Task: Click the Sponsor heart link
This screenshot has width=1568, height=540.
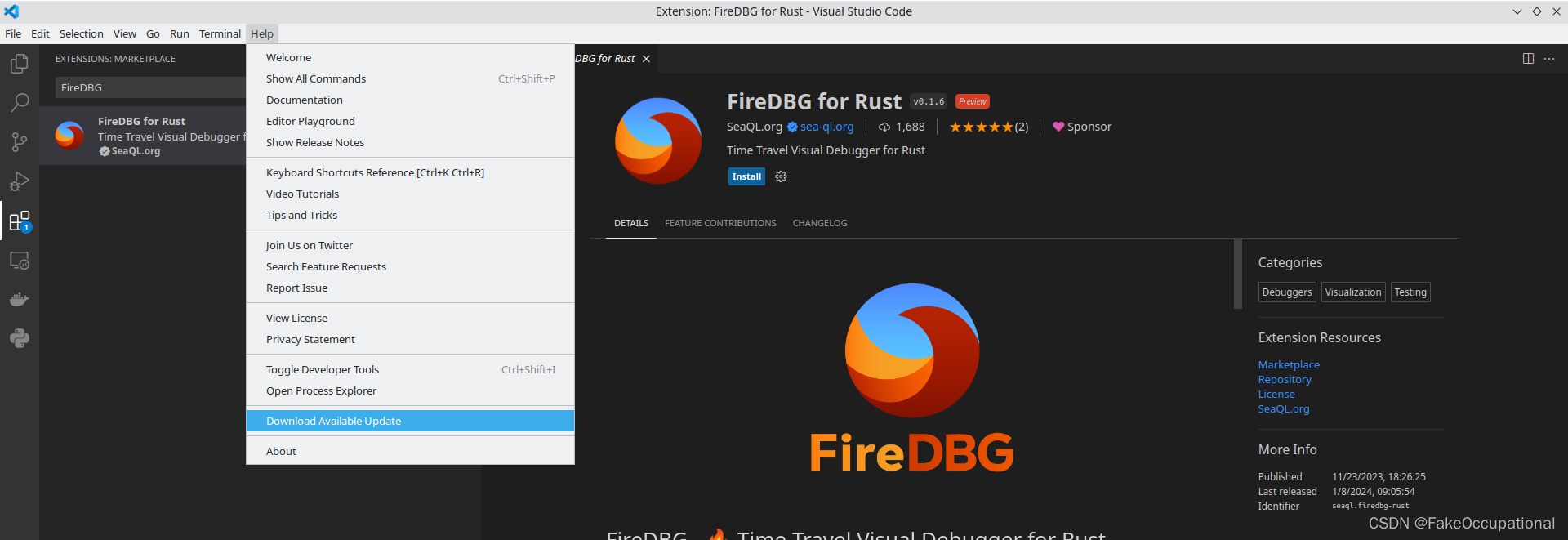Action: [1082, 127]
